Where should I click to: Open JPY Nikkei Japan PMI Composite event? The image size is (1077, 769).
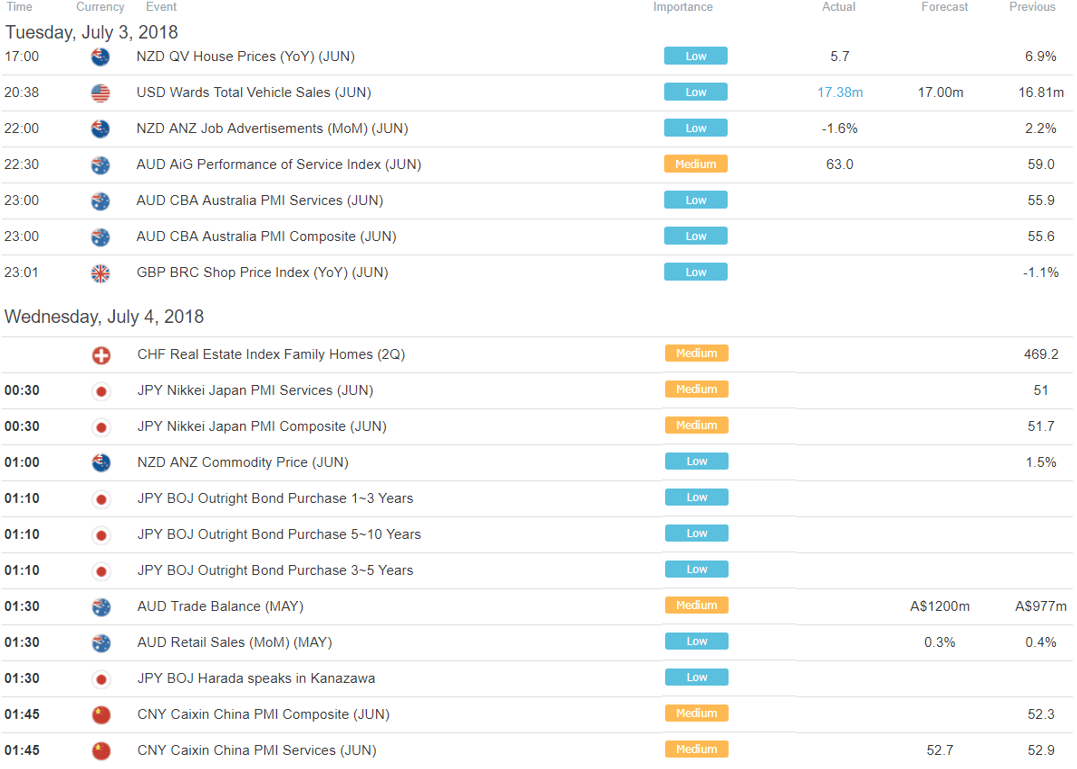pyautogui.click(x=262, y=426)
